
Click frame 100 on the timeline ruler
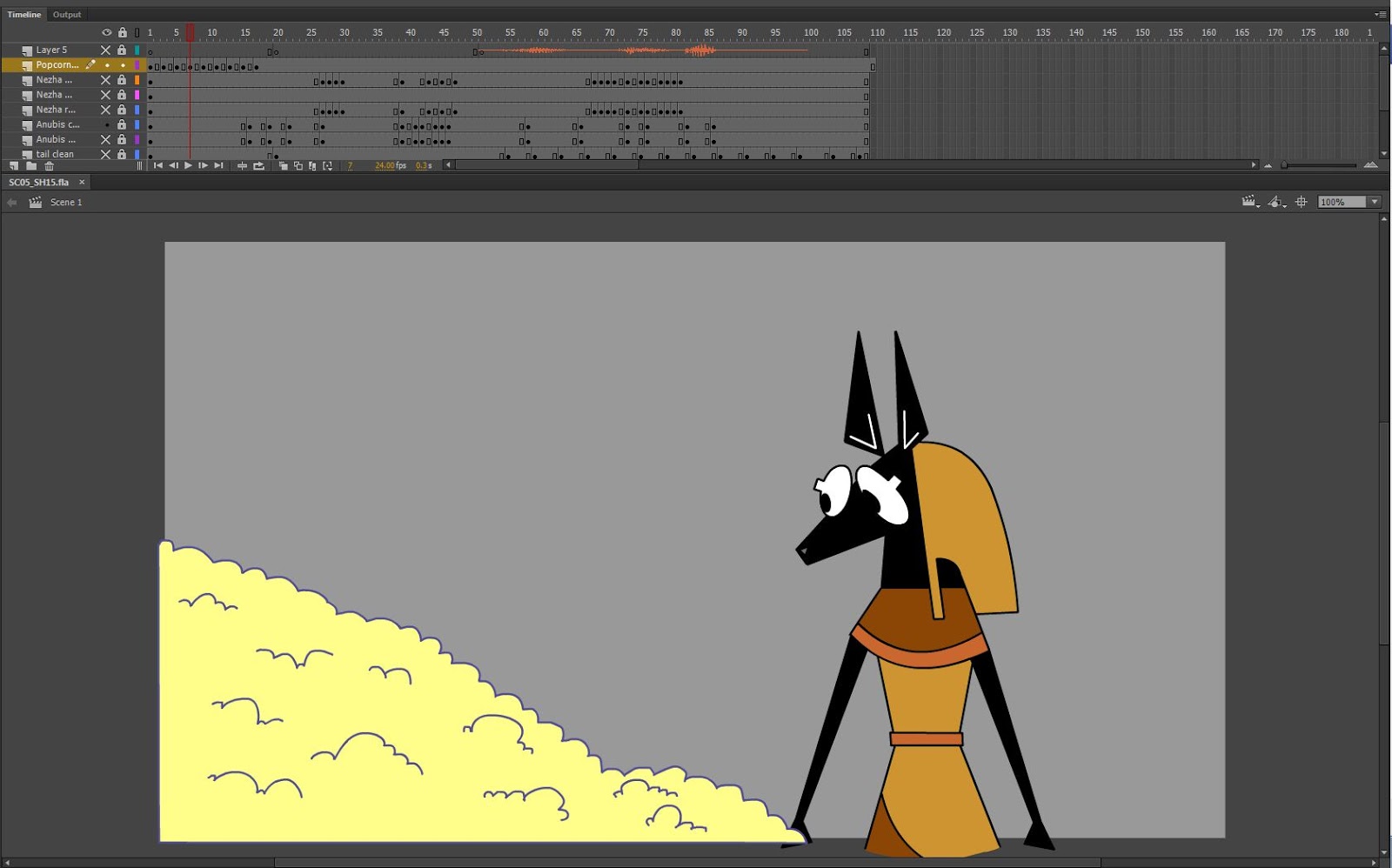click(x=811, y=32)
